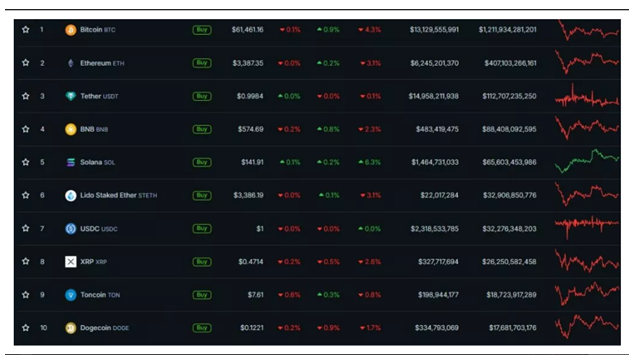Open the Dogecoin DOGE coin page
The width and height of the screenshot is (635, 364).
pos(104,328)
